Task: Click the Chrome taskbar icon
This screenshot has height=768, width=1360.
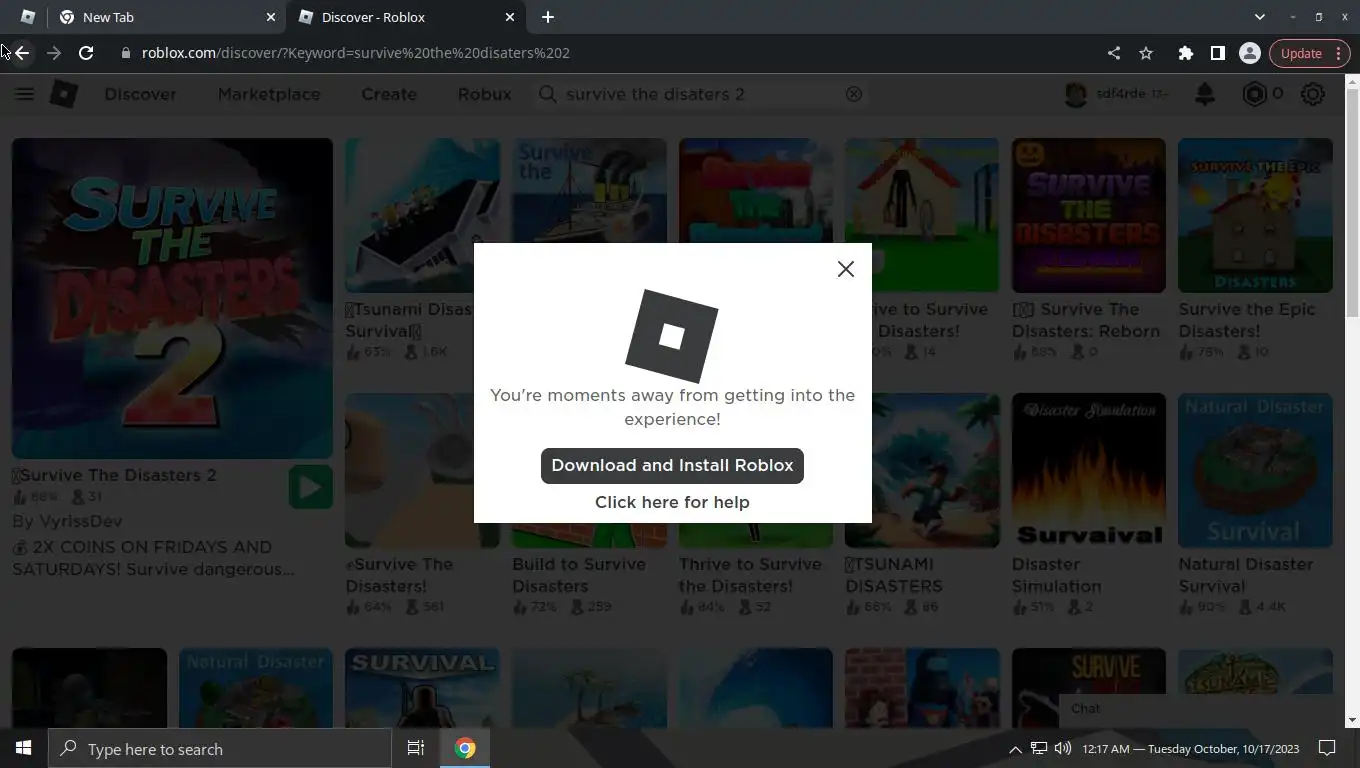Action: (x=465, y=748)
